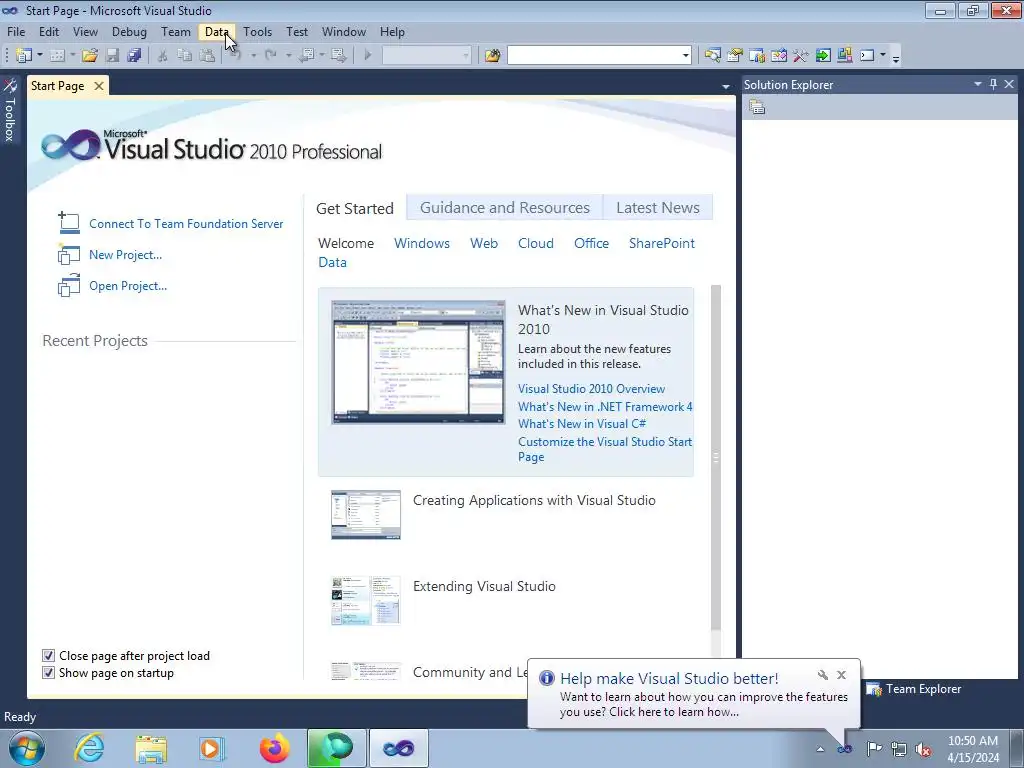Open the collapsed Toolbox side panel

click(10, 110)
